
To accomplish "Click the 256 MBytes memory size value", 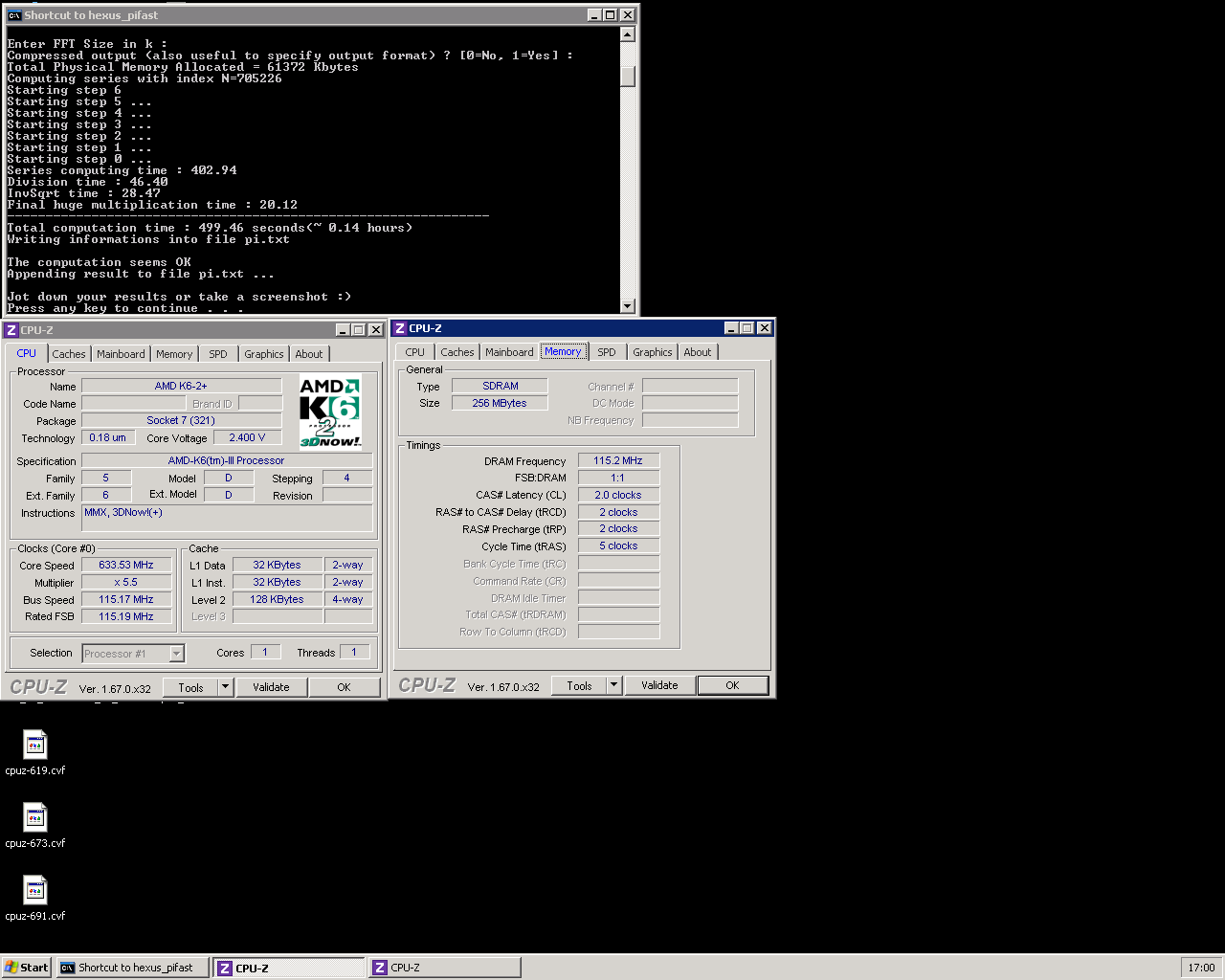I will (501, 403).
